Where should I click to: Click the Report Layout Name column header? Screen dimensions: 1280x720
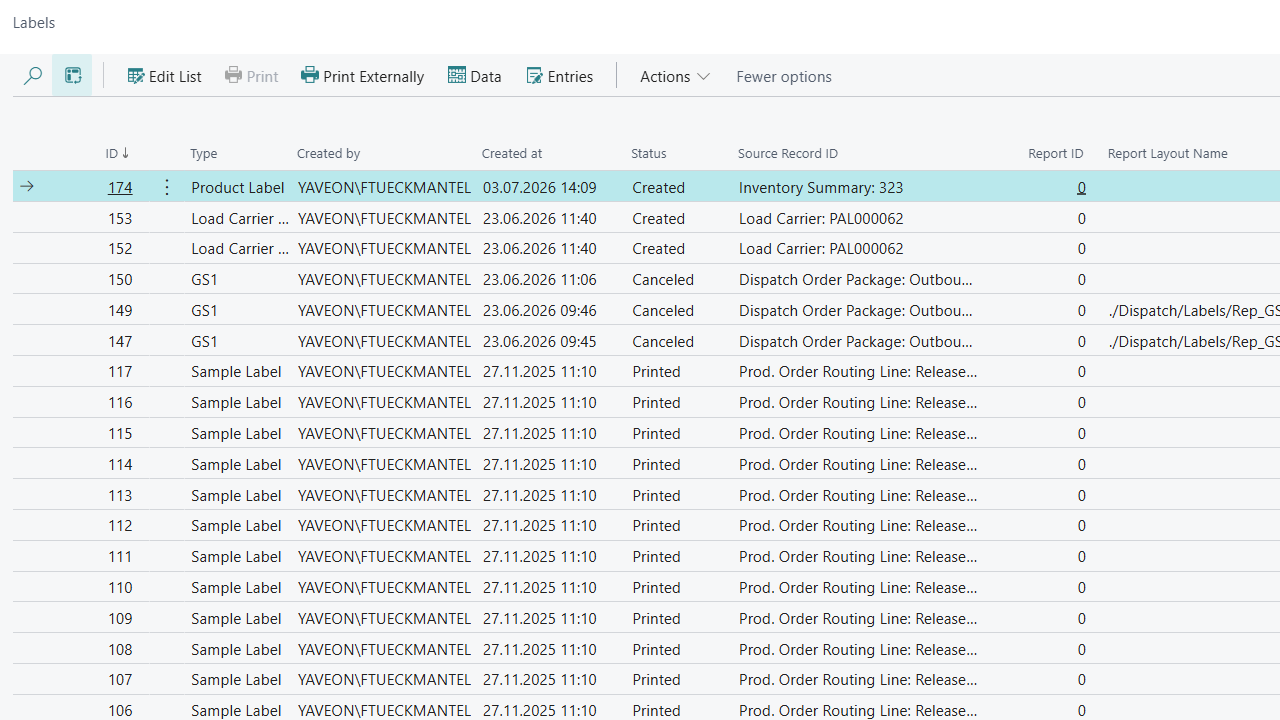pyautogui.click(x=1167, y=153)
